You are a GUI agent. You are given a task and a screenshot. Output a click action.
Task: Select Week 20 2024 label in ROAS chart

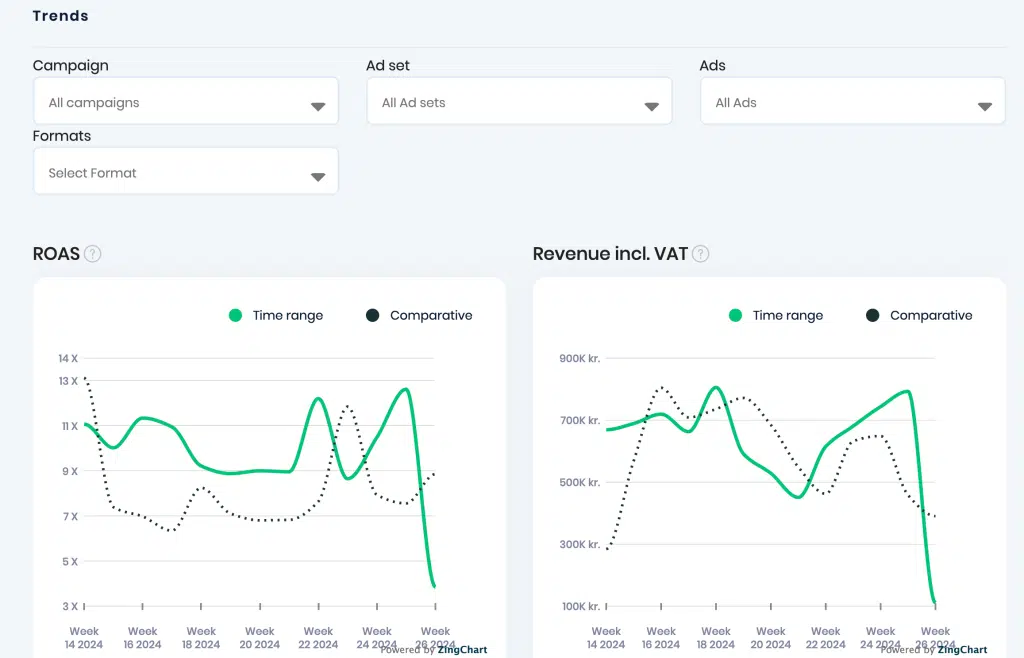pos(259,638)
